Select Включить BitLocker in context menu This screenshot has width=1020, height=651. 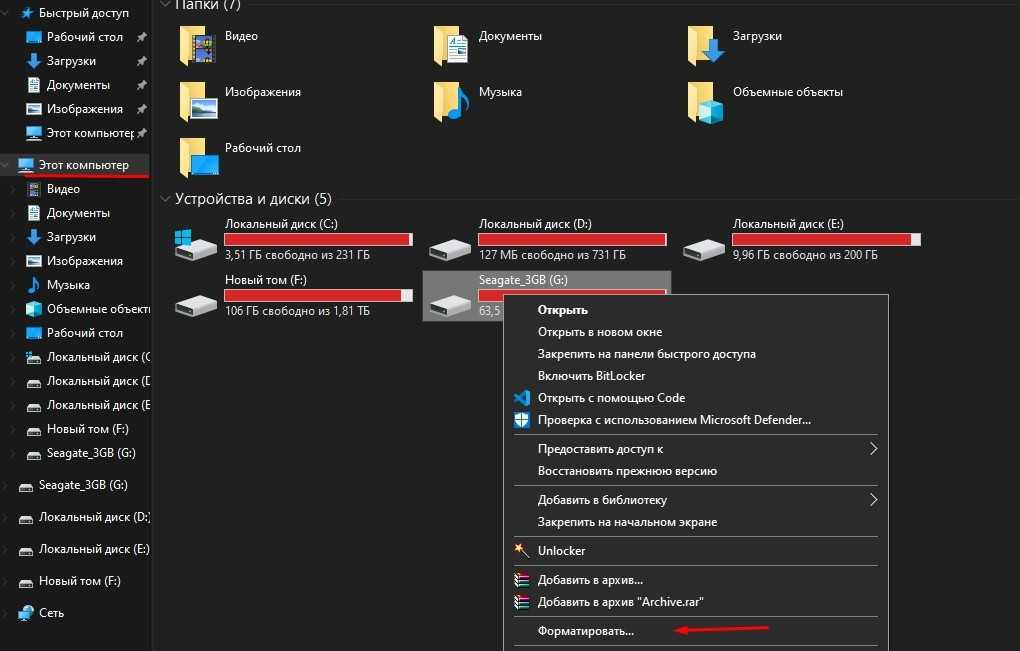coord(591,376)
